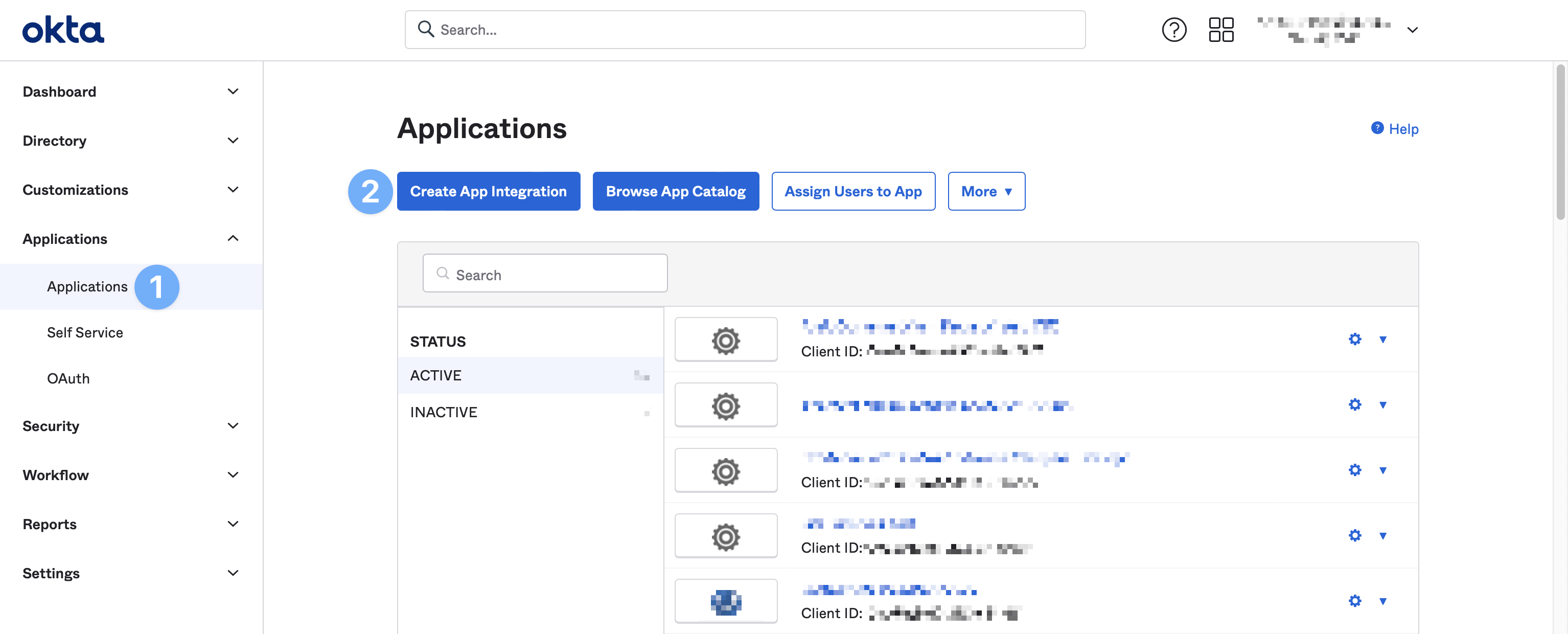Open OAuth in the sidebar

click(x=68, y=379)
